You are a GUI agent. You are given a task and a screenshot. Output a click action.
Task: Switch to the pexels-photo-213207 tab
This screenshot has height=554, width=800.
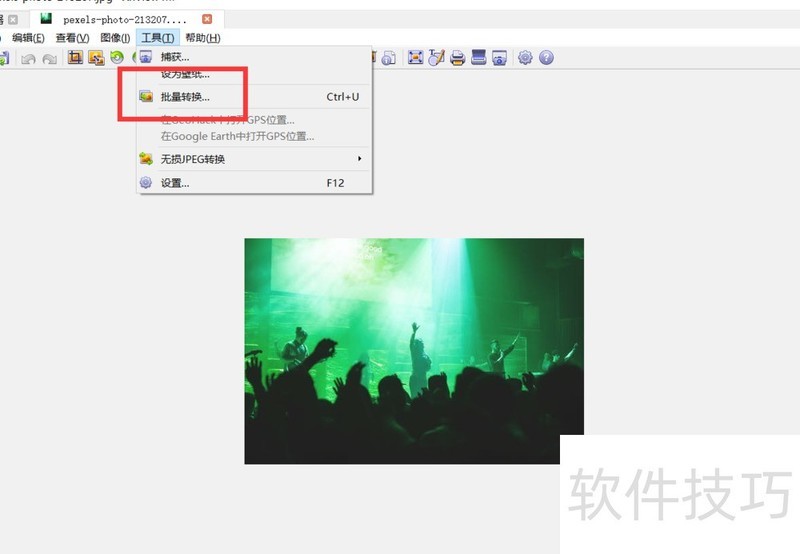point(125,19)
